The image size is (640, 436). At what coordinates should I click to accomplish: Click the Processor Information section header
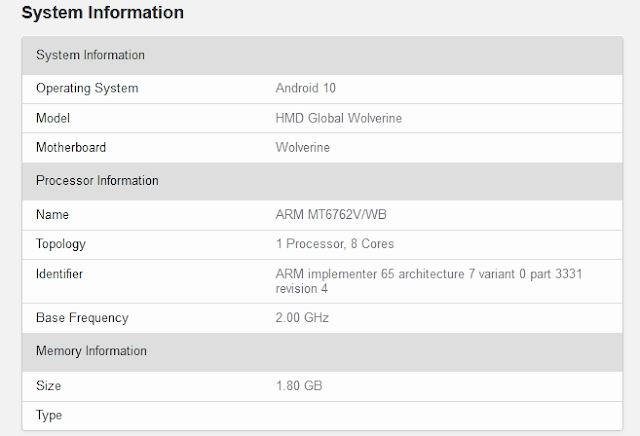coord(322,181)
